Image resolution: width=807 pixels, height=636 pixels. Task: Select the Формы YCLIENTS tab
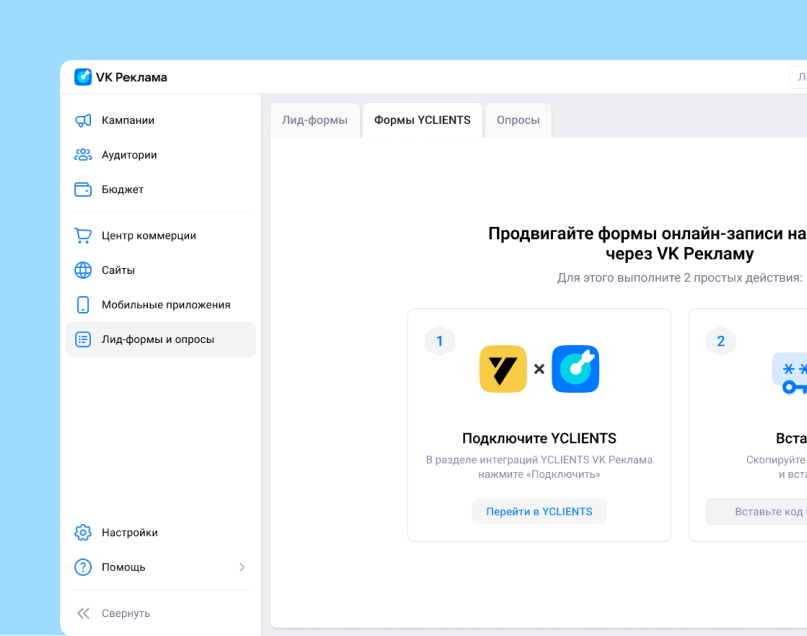click(422, 120)
